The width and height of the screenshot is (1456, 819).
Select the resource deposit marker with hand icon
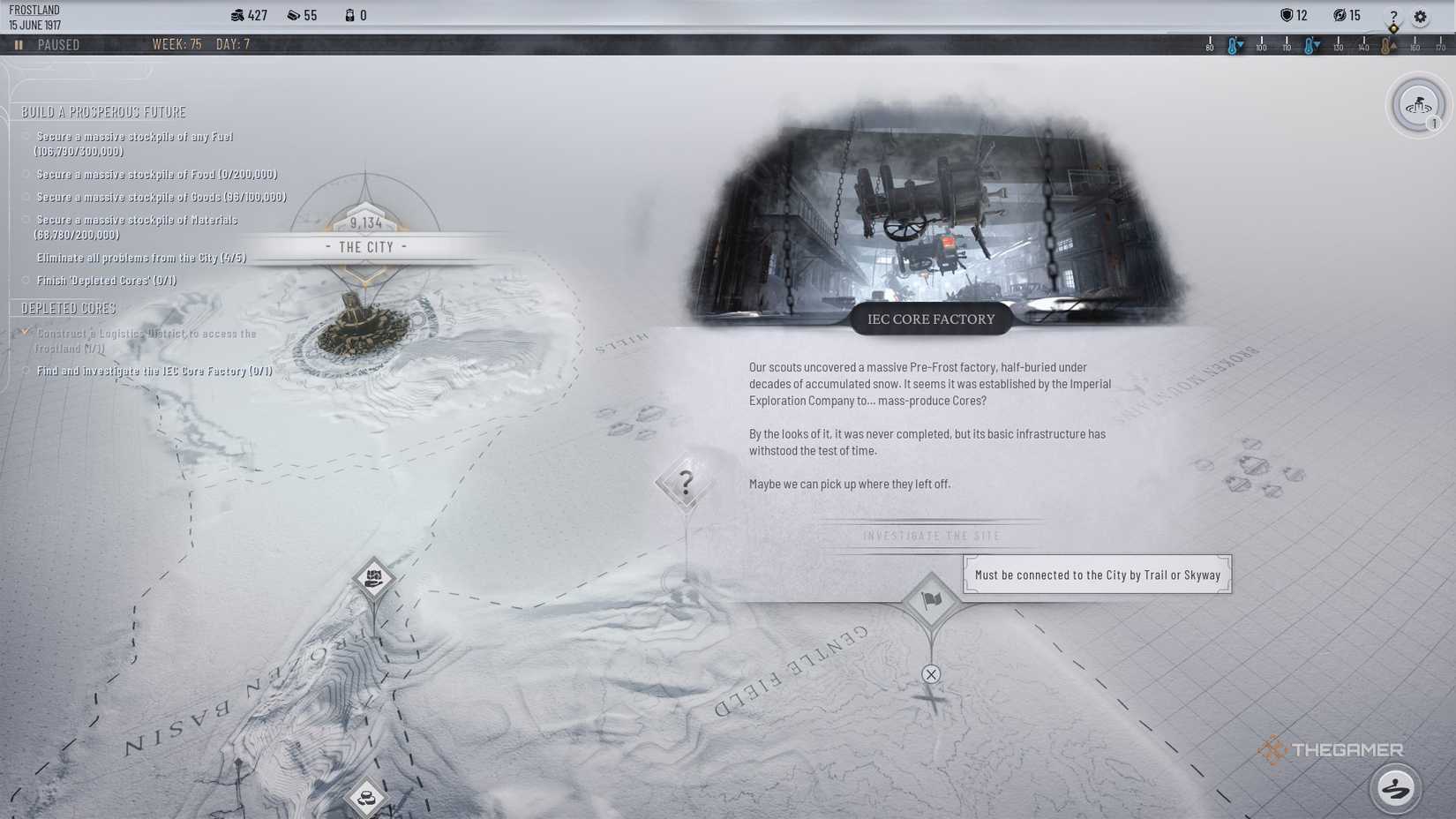click(x=373, y=579)
